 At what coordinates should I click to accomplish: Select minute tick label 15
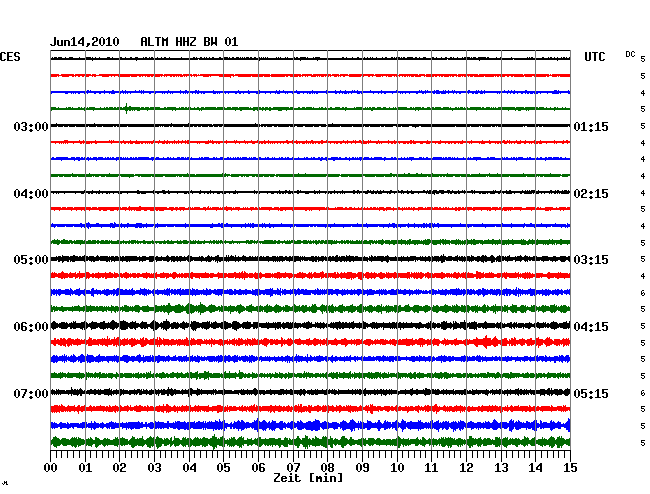click(x=570, y=467)
